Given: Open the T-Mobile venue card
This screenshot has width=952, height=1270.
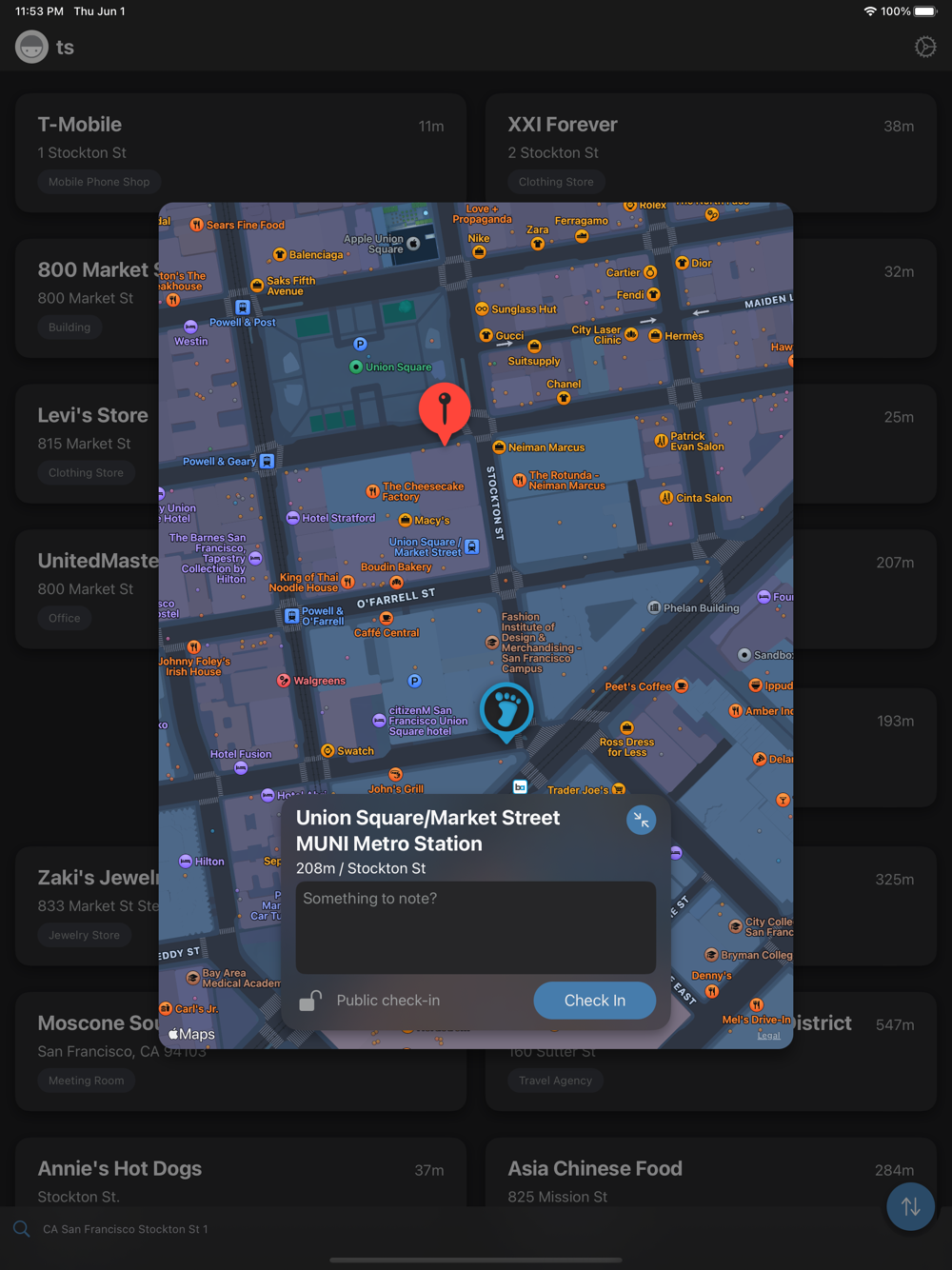Looking at the screenshot, I should [241, 152].
